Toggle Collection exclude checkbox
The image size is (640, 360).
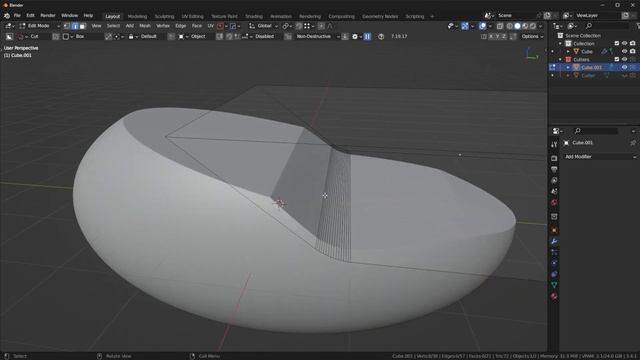coord(617,43)
